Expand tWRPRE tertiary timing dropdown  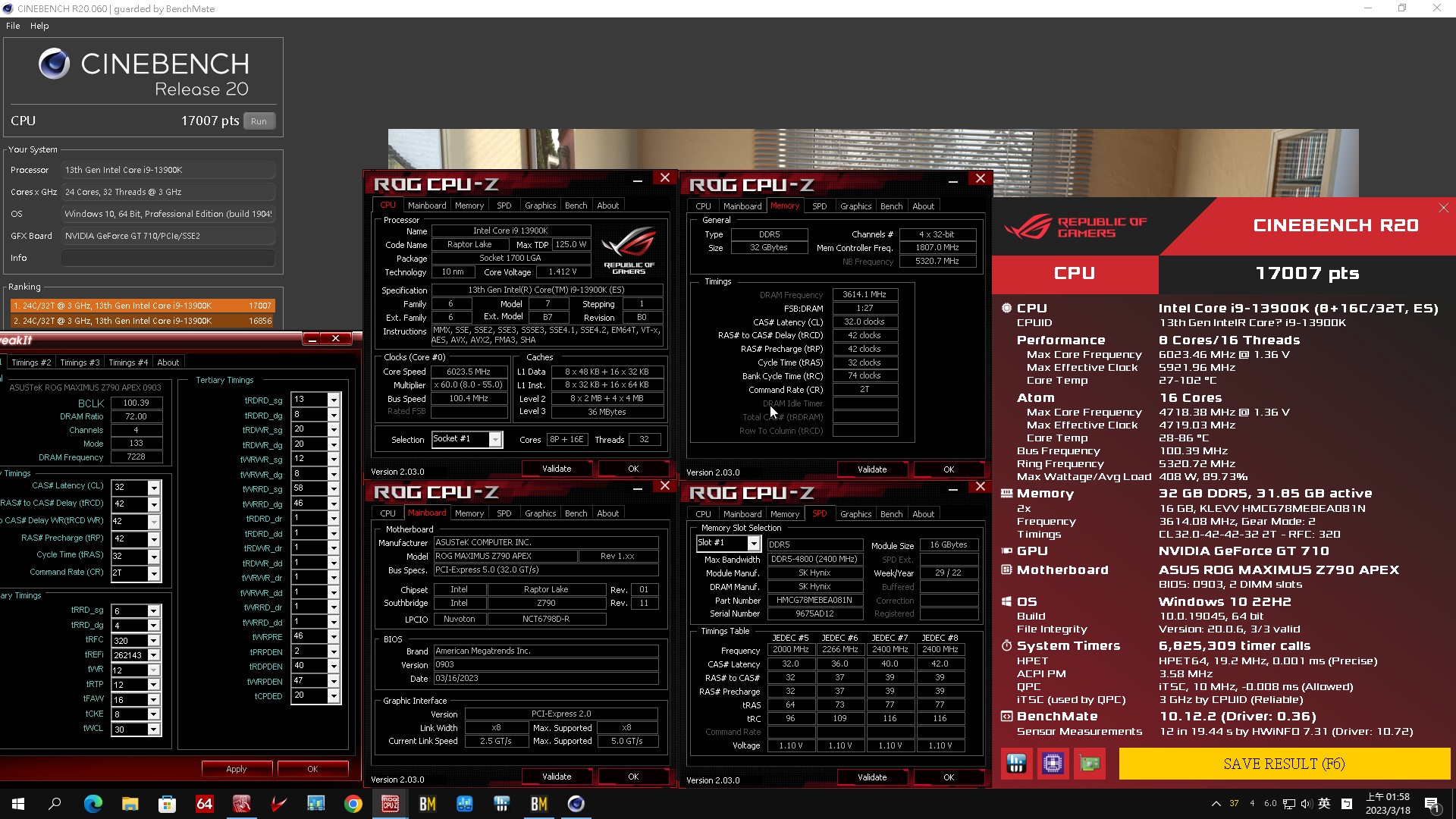point(333,636)
